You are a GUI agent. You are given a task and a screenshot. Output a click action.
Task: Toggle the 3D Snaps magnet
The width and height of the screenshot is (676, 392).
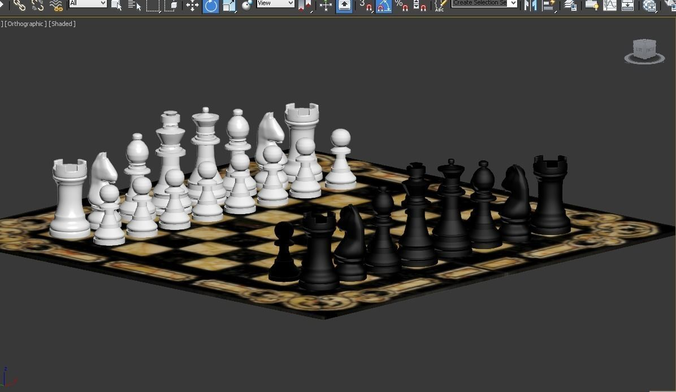(x=366, y=6)
